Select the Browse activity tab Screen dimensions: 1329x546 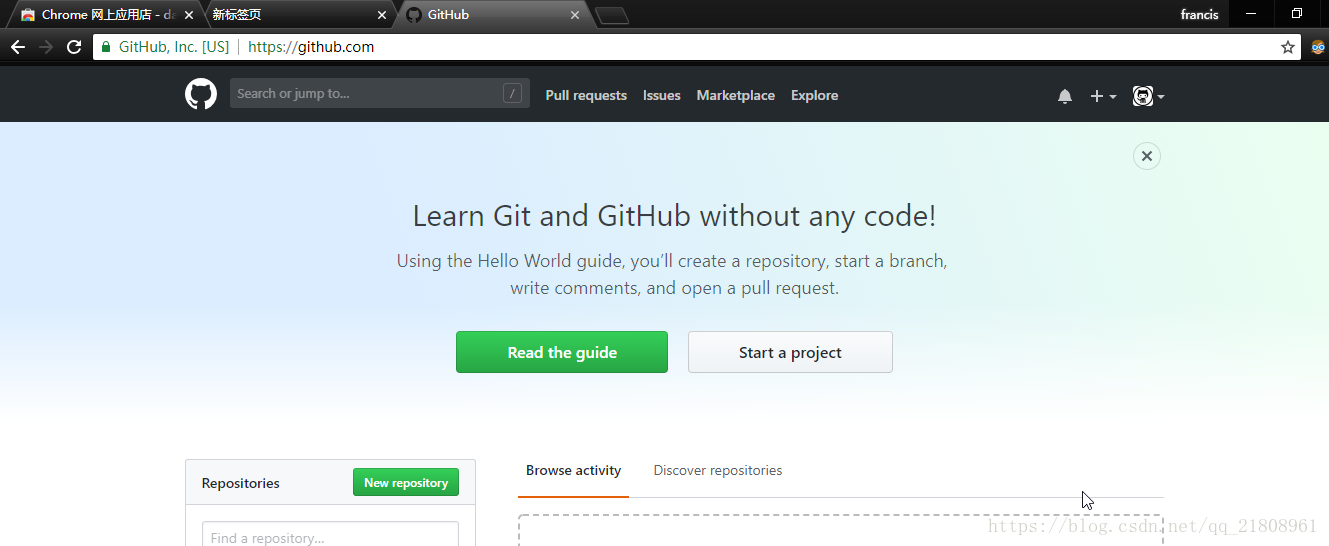573,470
